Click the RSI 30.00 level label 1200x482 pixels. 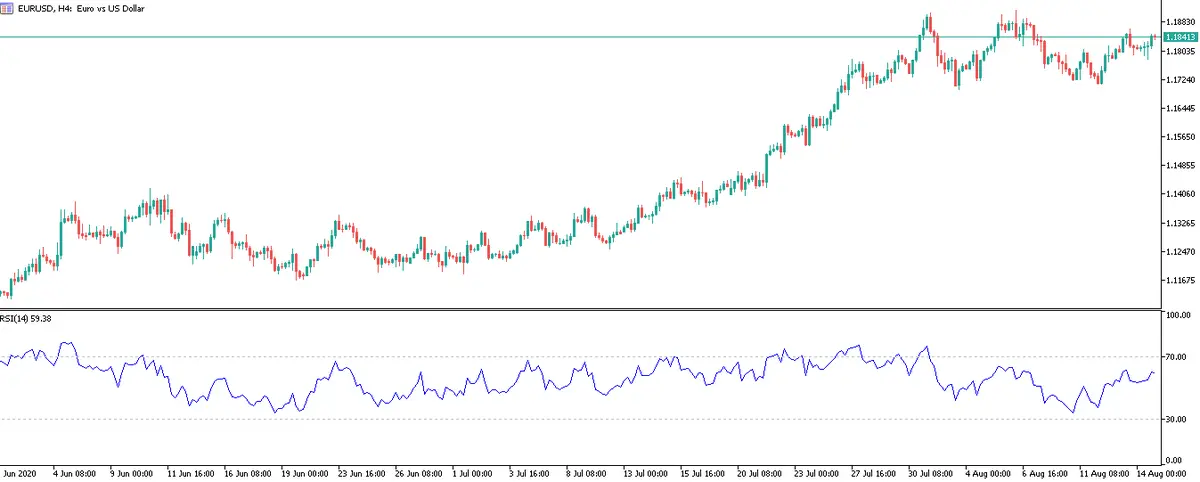(x=1175, y=419)
